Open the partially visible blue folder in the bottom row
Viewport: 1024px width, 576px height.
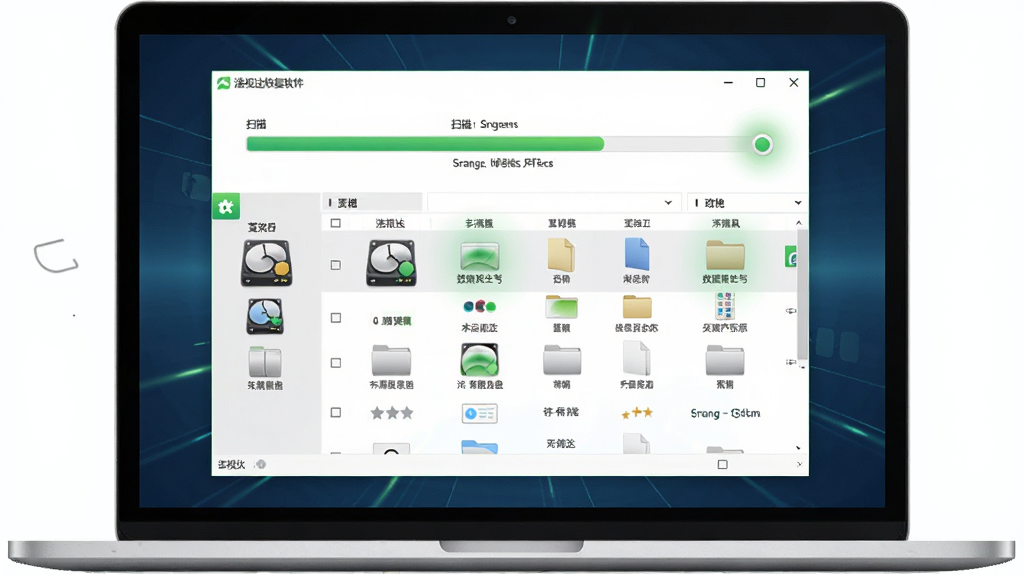(x=479, y=447)
